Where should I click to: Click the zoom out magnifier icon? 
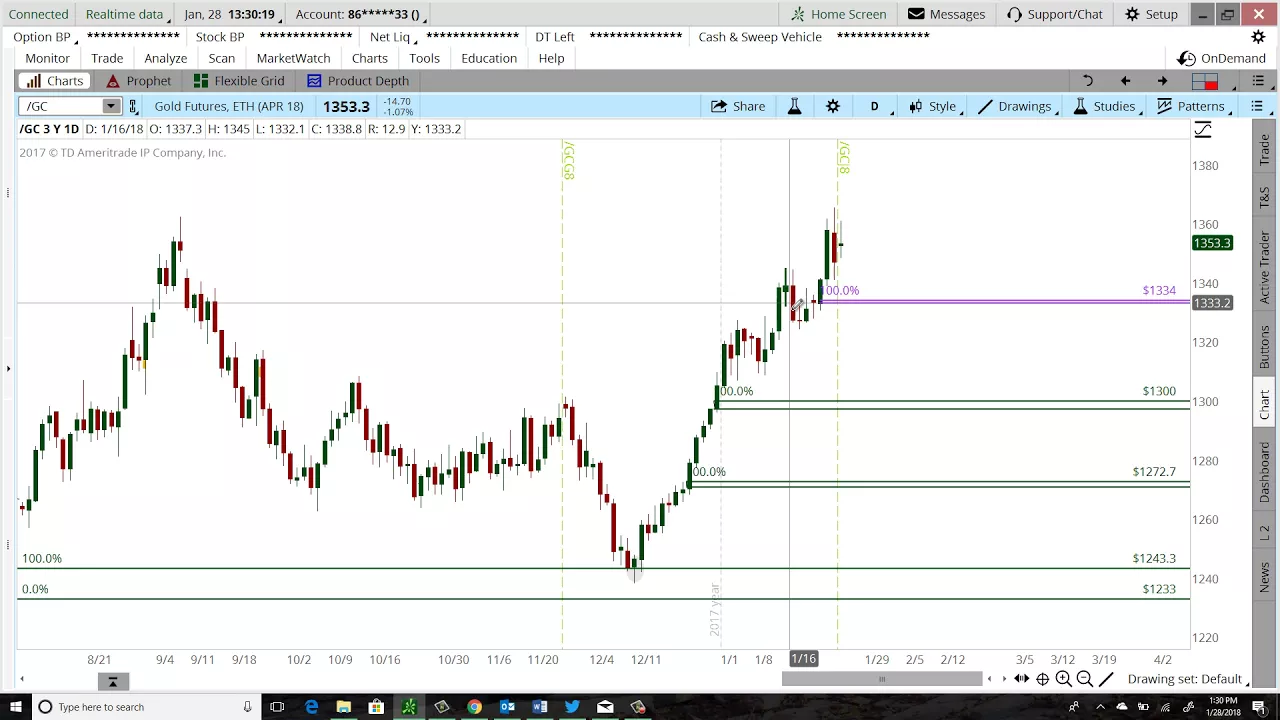click(x=1084, y=680)
